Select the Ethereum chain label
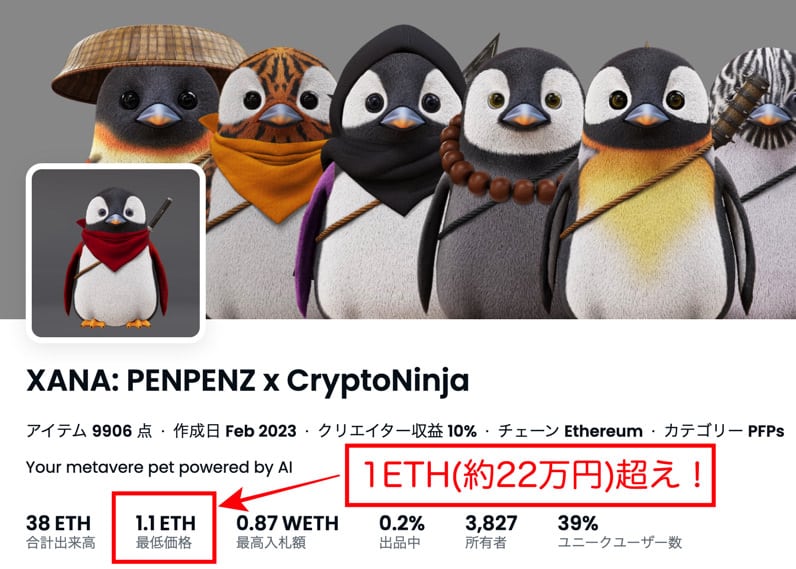796x569 pixels. click(603, 431)
